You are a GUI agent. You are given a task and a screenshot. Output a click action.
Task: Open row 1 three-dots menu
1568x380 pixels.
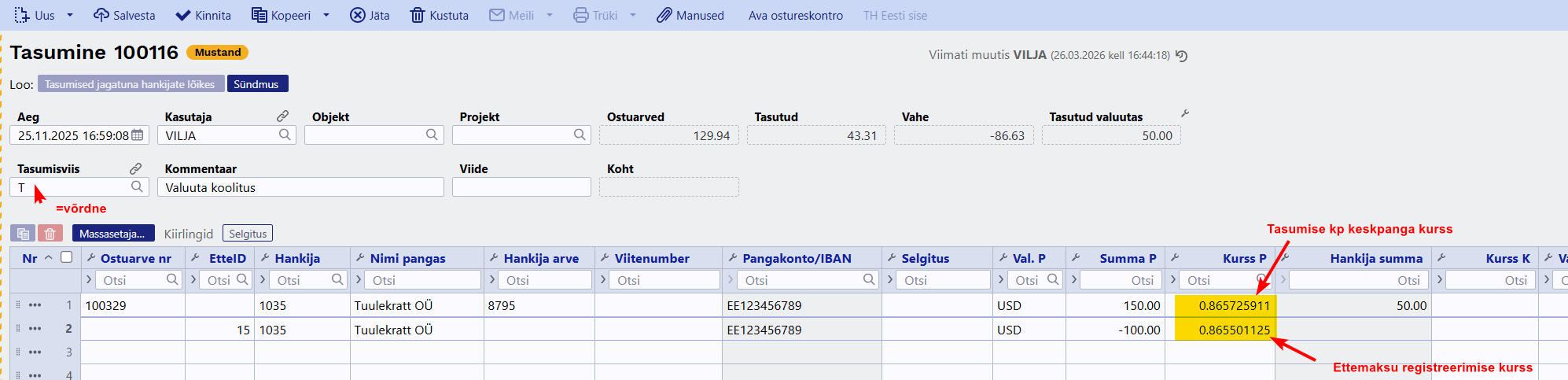[x=35, y=305]
